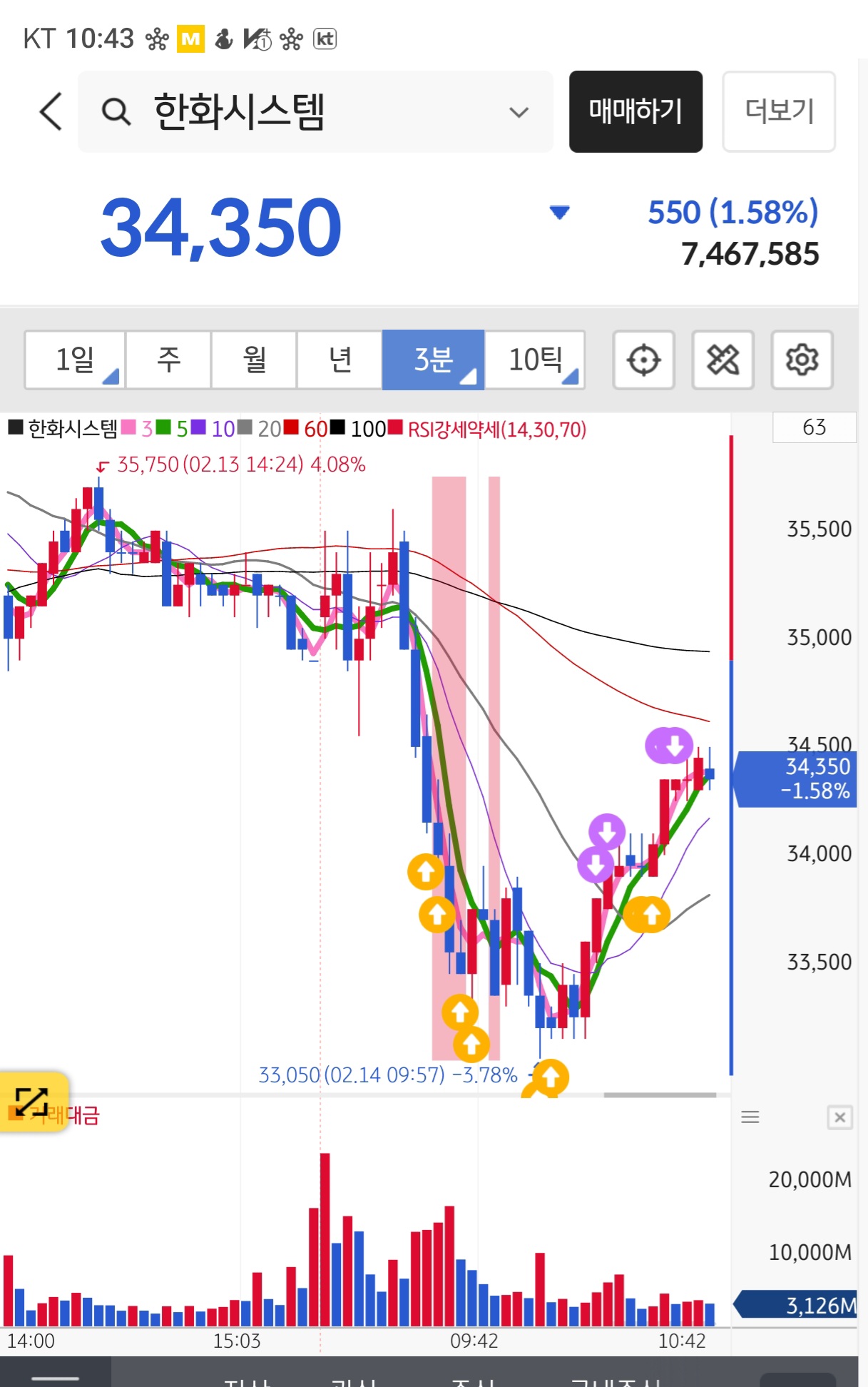This screenshot has width=868, height=1387.
Task: Close the volume sub-chart panel
Action: tap(839, 1117)
